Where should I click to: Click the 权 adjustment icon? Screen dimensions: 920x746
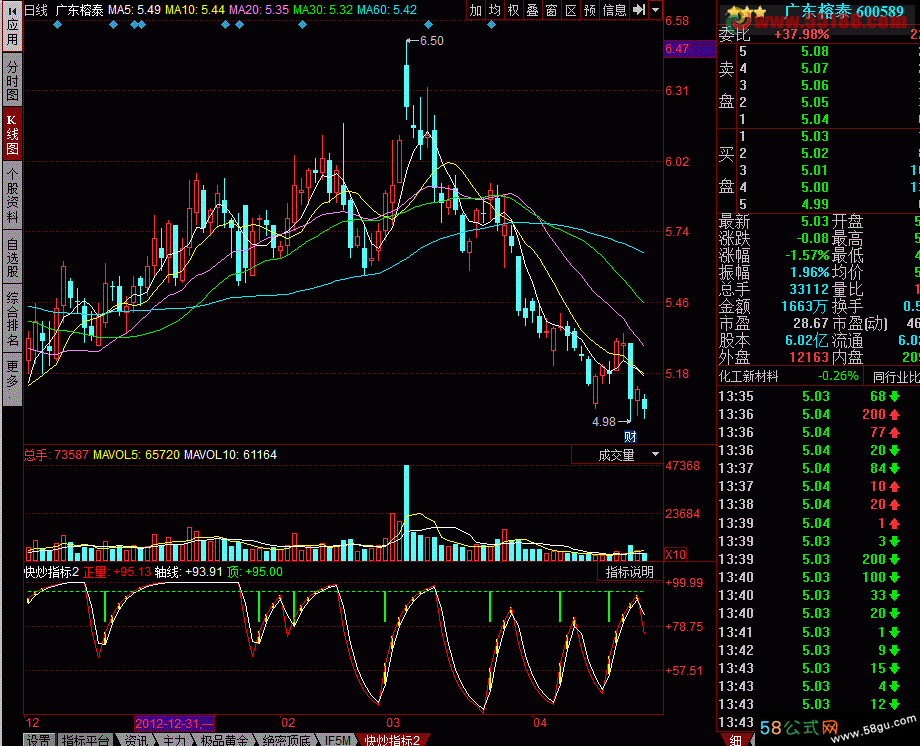[513, 10]
